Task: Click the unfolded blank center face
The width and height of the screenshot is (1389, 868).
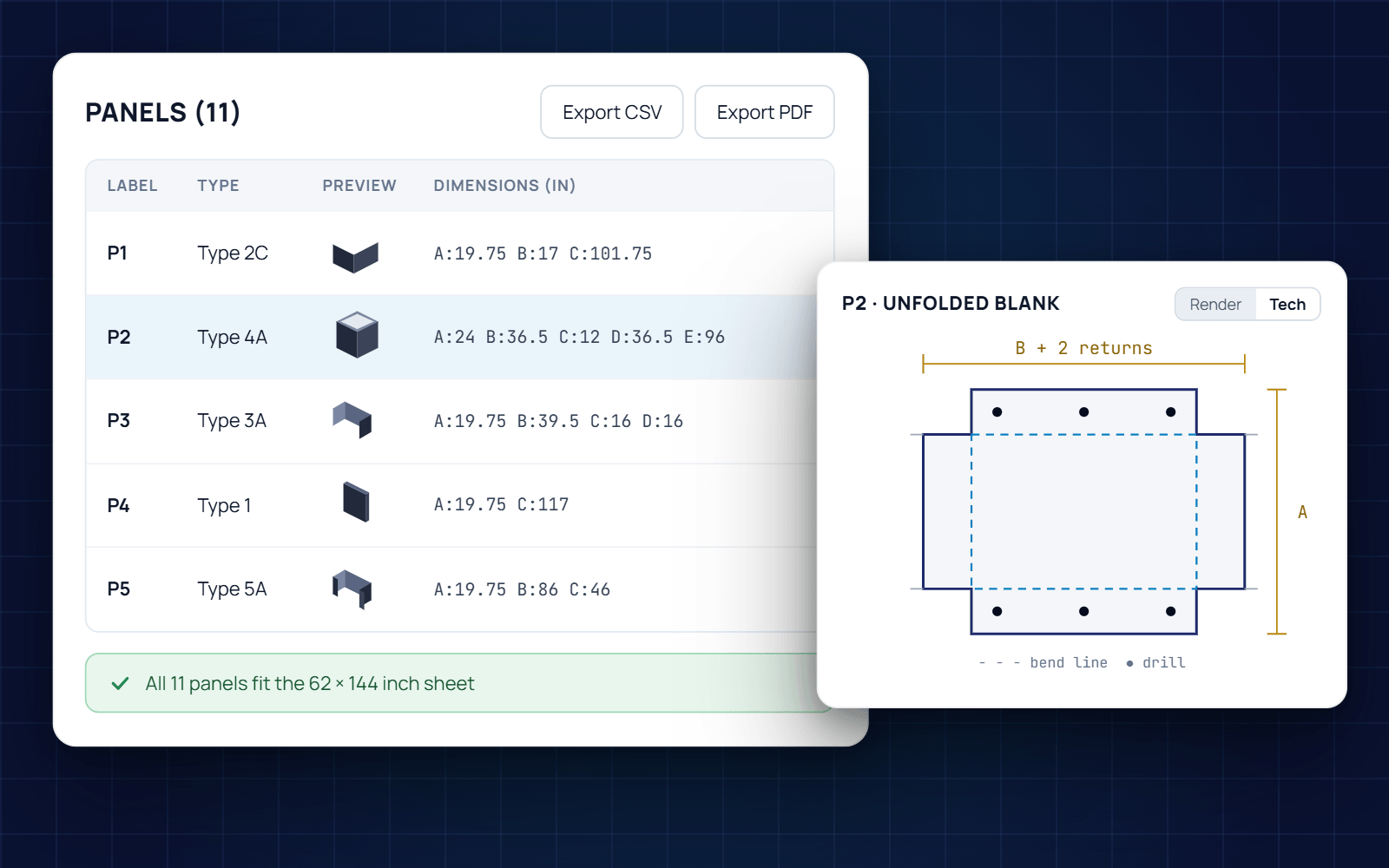Action: pos(1083,512)
